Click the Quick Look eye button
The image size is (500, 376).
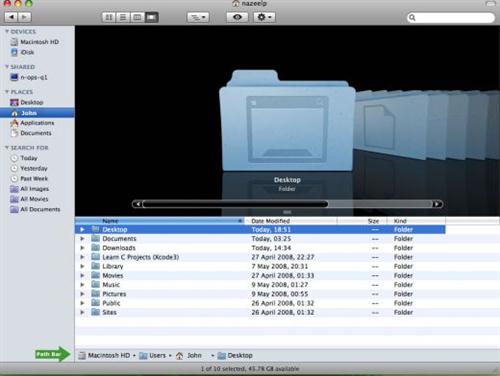point(237,17)
